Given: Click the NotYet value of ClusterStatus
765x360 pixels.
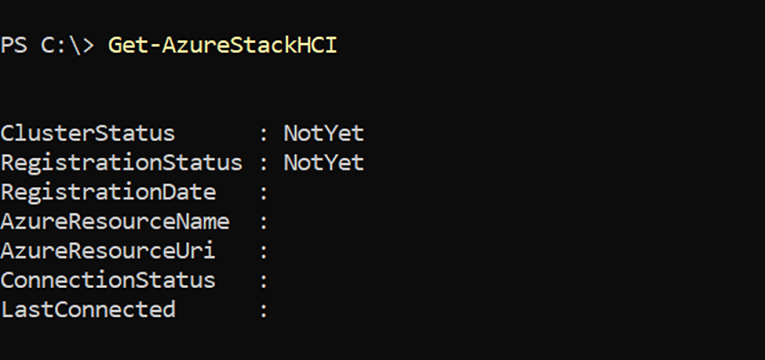Looking at the screenshot, I should (324, 134).
